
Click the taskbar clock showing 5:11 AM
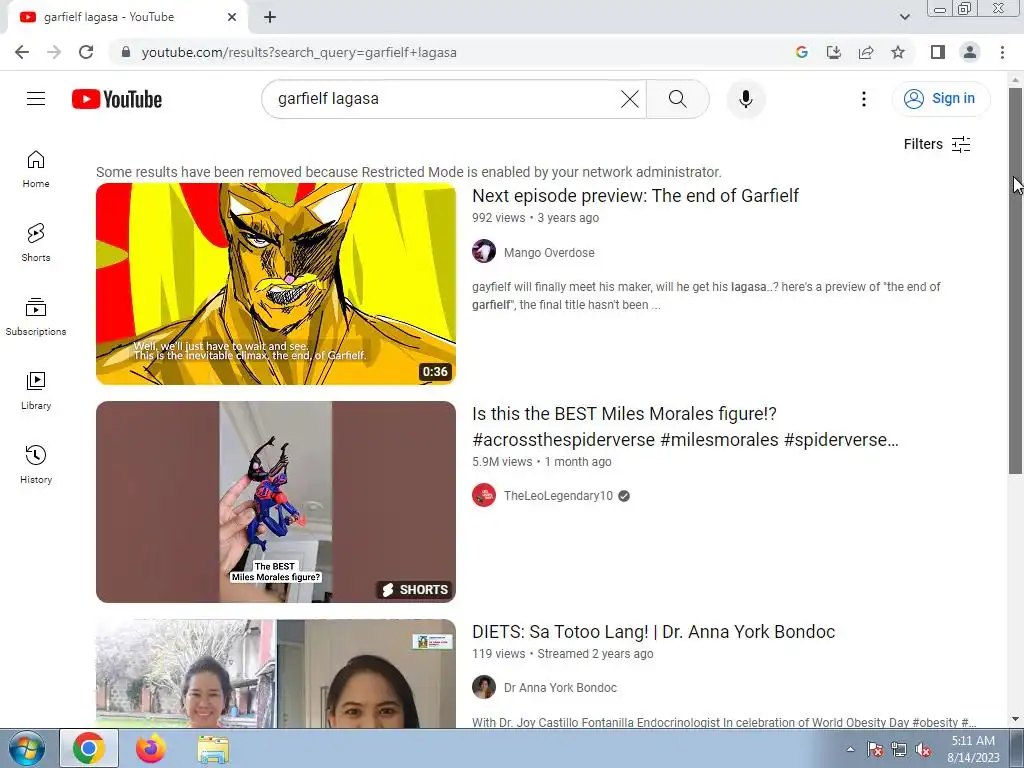point(973,749)
